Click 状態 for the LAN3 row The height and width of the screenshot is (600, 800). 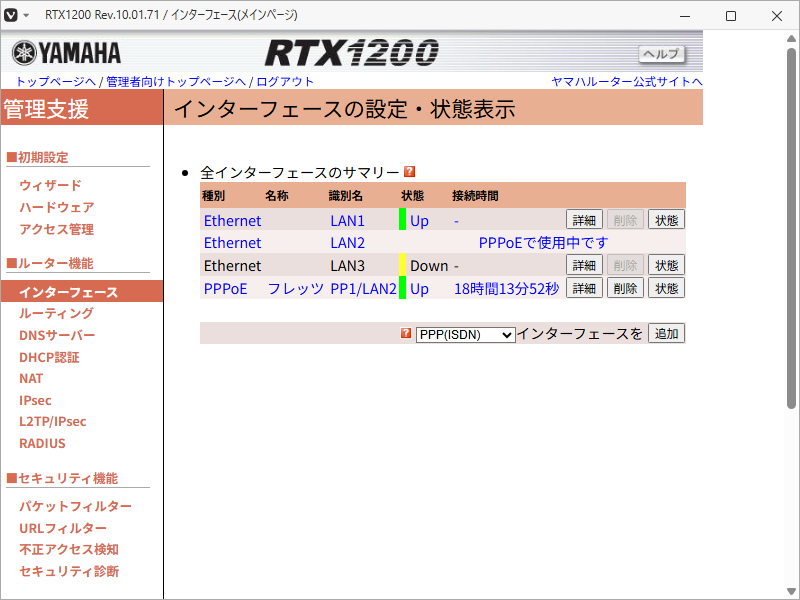tap(666, 265)
